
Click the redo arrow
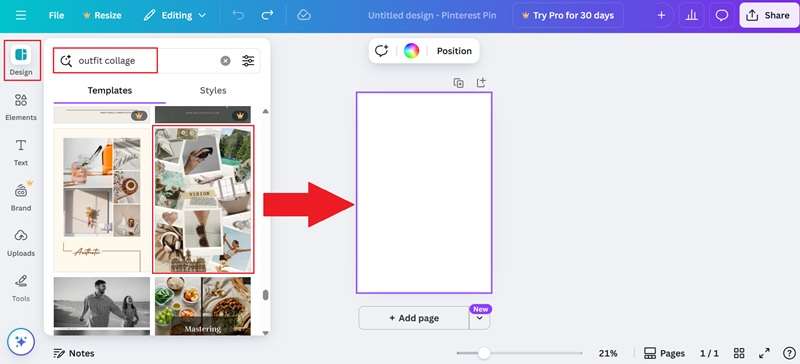tap(267, 15)
